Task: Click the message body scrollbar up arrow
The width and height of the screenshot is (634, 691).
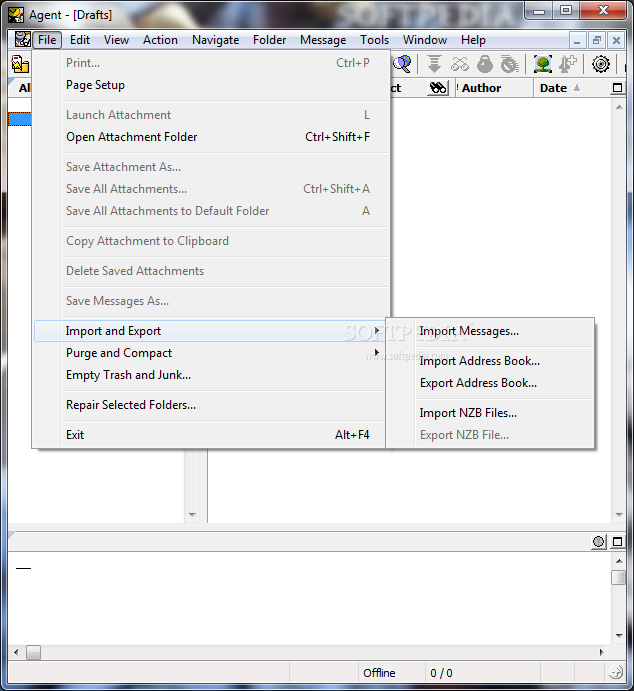Action: [619, 561]
